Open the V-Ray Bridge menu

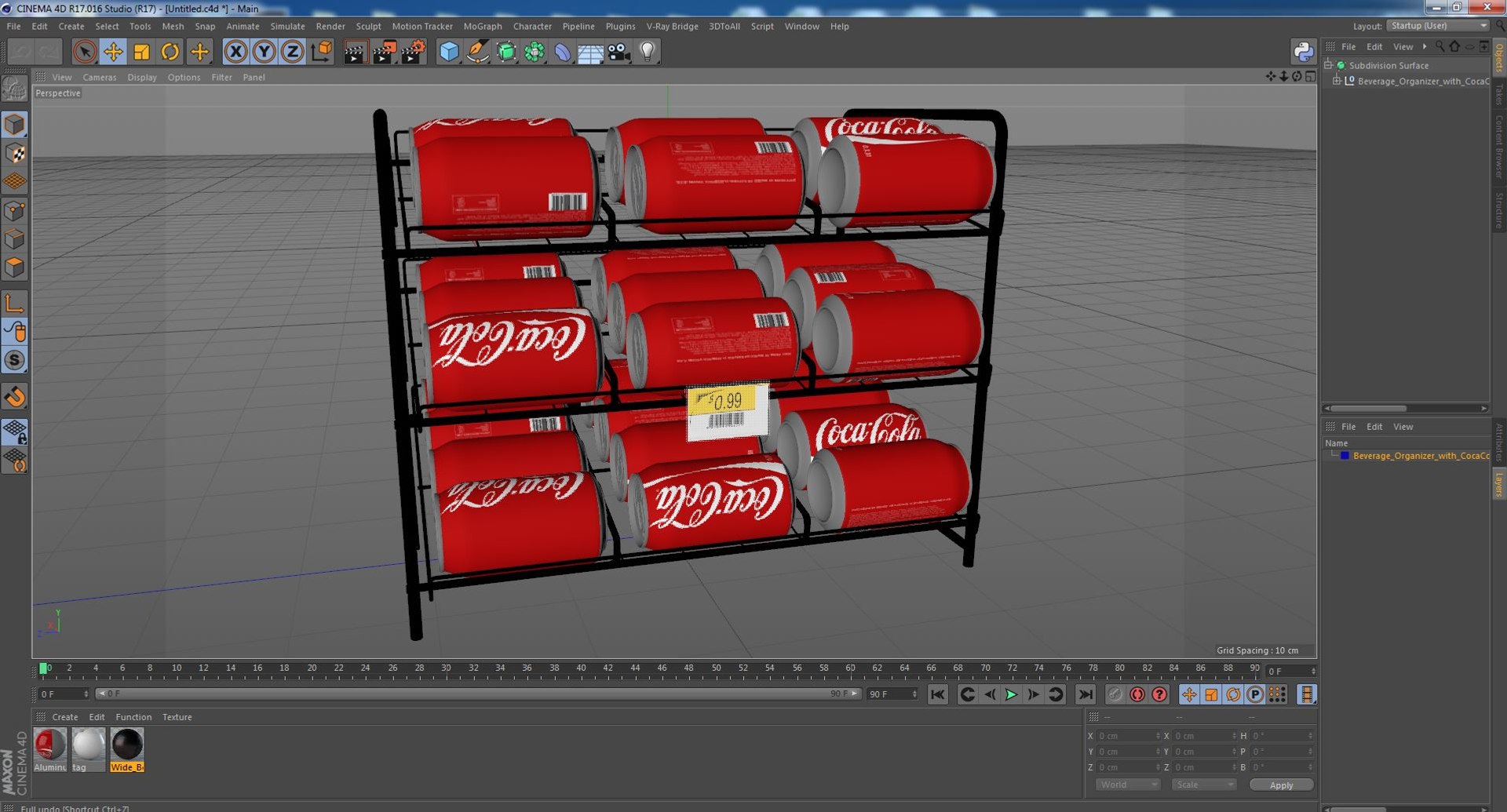point(672,26)
